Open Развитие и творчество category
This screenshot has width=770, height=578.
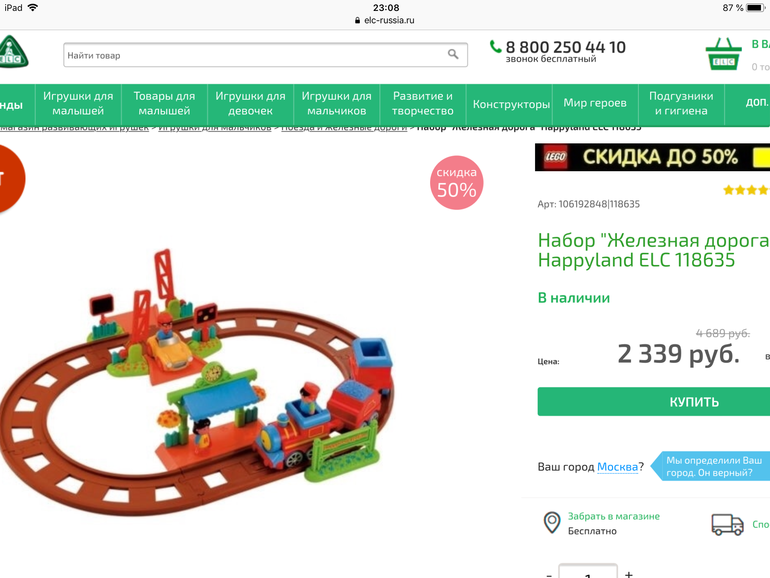(423, 104)
